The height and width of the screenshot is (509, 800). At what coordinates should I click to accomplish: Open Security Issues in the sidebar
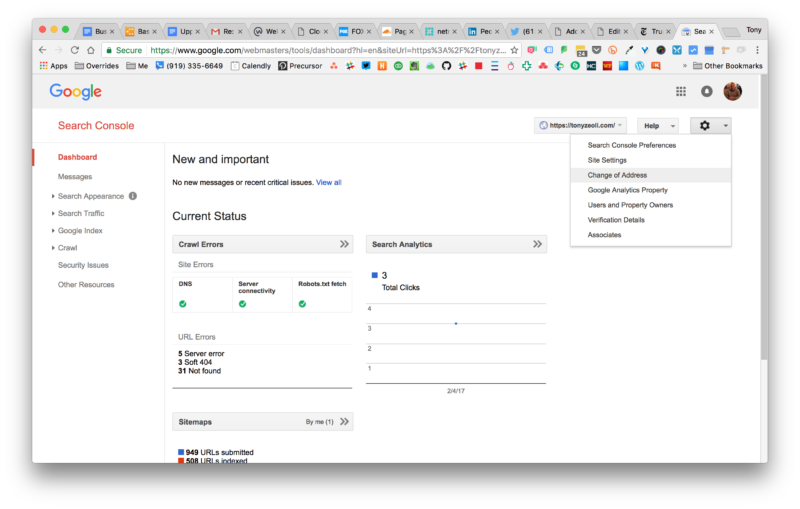(x=83, y=265)
